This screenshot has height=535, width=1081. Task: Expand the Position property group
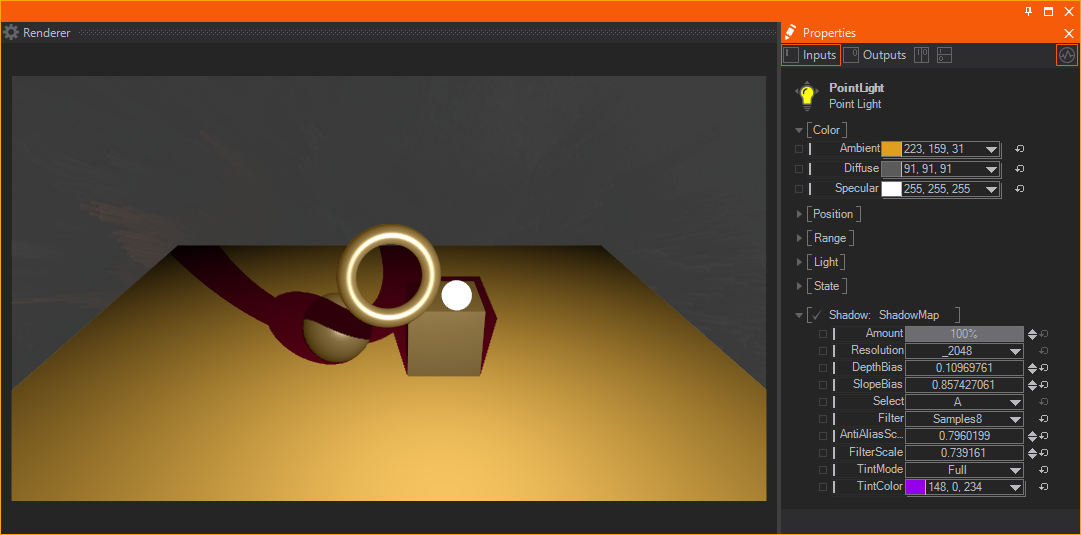coord(799,214)
